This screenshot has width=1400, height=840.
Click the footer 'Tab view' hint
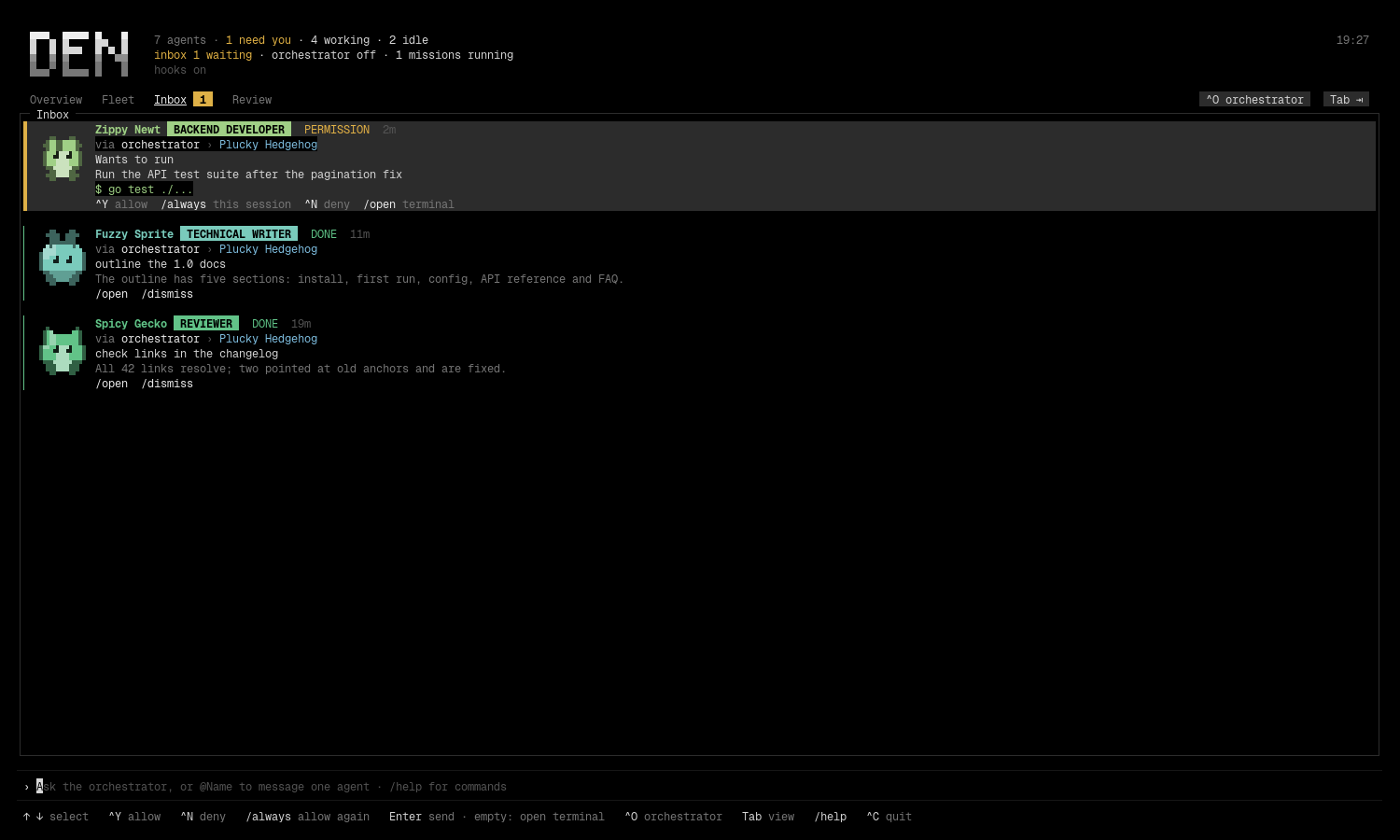(768, 817)
